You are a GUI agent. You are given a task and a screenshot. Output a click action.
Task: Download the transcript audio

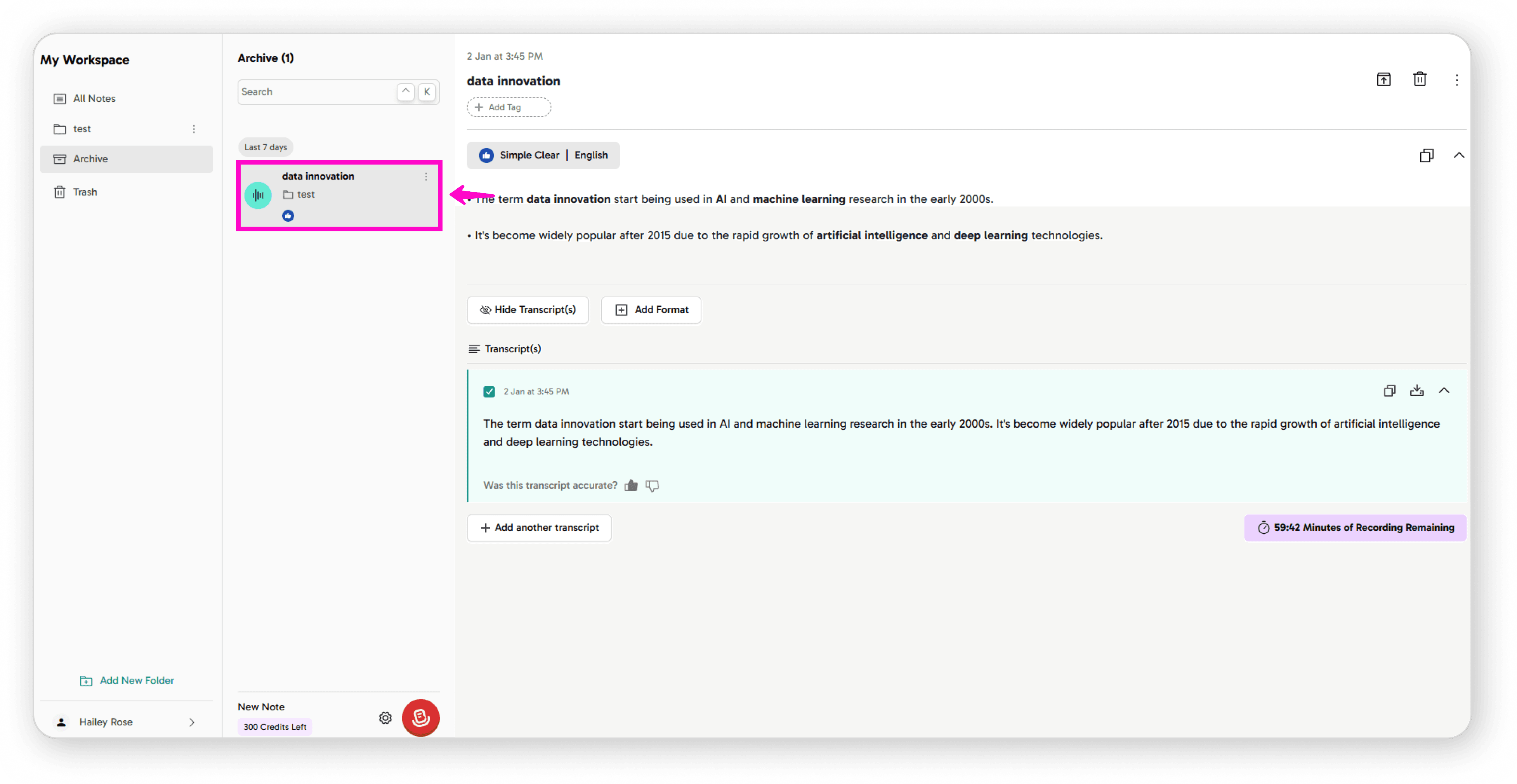click(1416, 391)
